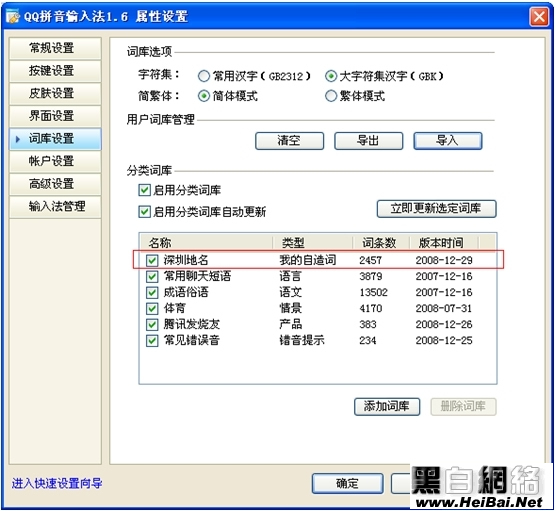This screenshot has width=556, height=511.
Task: Uncheck the 成语俗语 dictionary checkbox
Action: click(x=152, y=293)
